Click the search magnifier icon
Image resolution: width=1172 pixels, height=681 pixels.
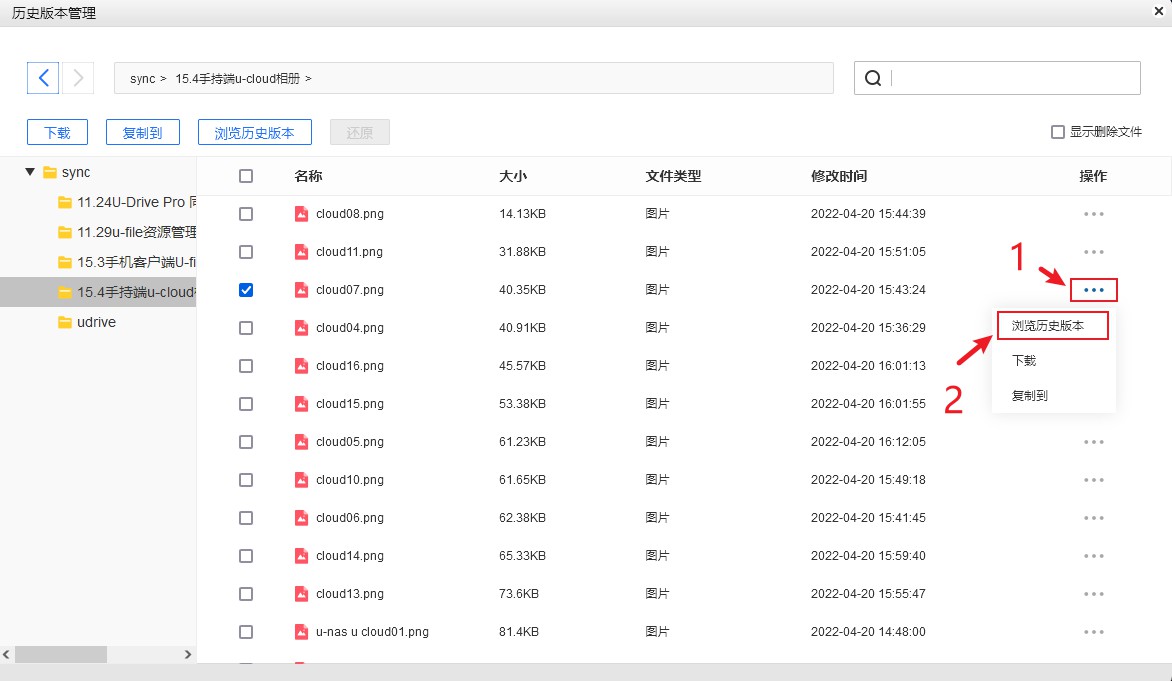coord(873,79)
